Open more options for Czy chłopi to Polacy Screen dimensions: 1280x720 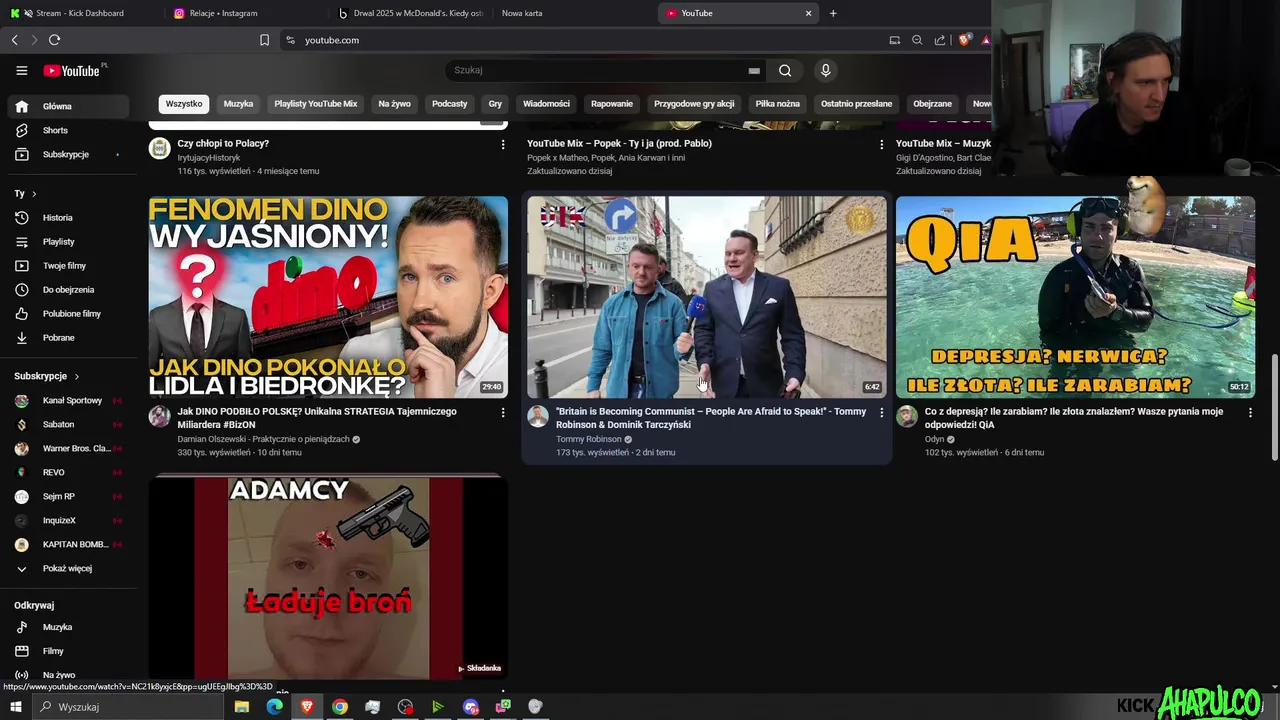503,144
